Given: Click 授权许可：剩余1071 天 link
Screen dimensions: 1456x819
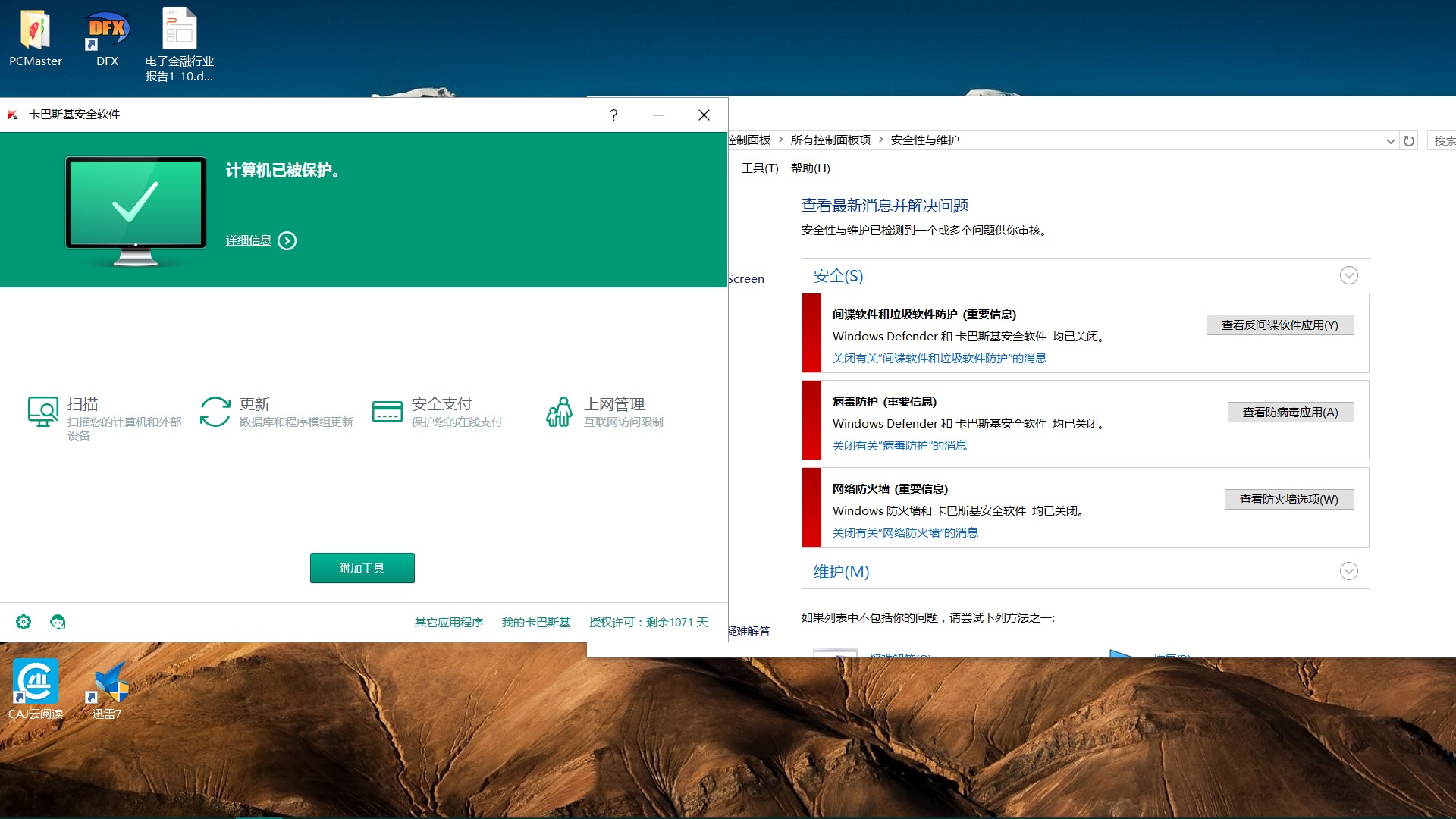Looking at the screenshot, I should pyautogui.click(x=648, y=622).
